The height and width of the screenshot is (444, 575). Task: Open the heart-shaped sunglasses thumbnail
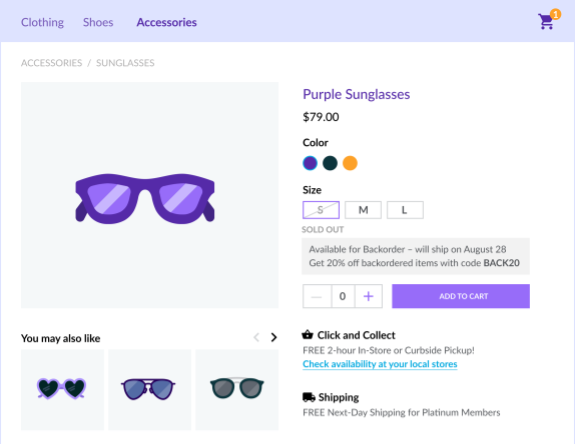(x=62, y=389)
